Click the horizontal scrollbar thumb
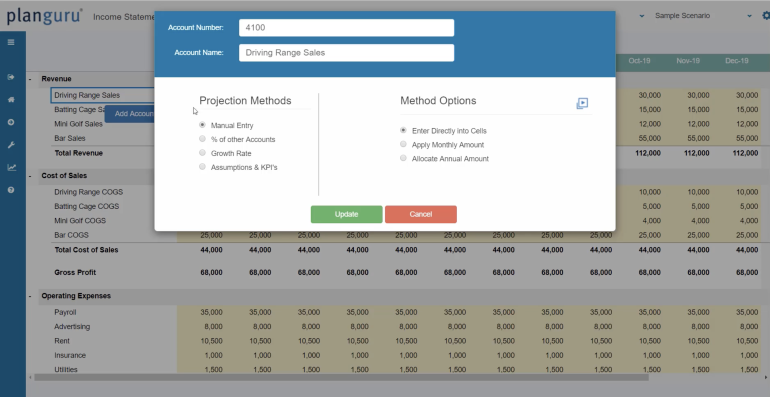This screenshot has height=397, width=770. [x=341, y=377]
